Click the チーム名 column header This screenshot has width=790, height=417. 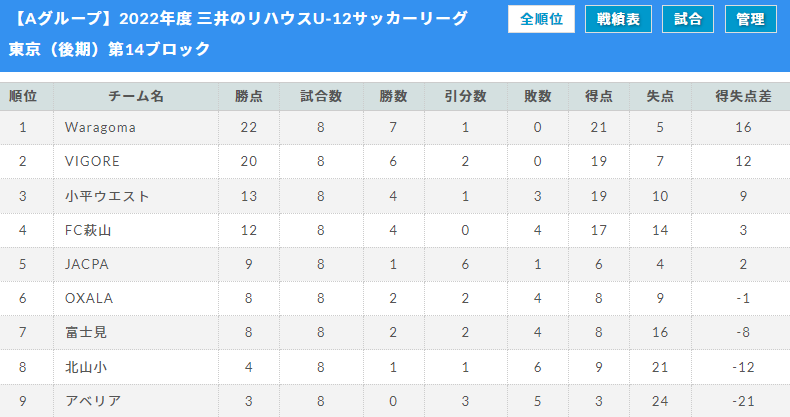(136, 97)
